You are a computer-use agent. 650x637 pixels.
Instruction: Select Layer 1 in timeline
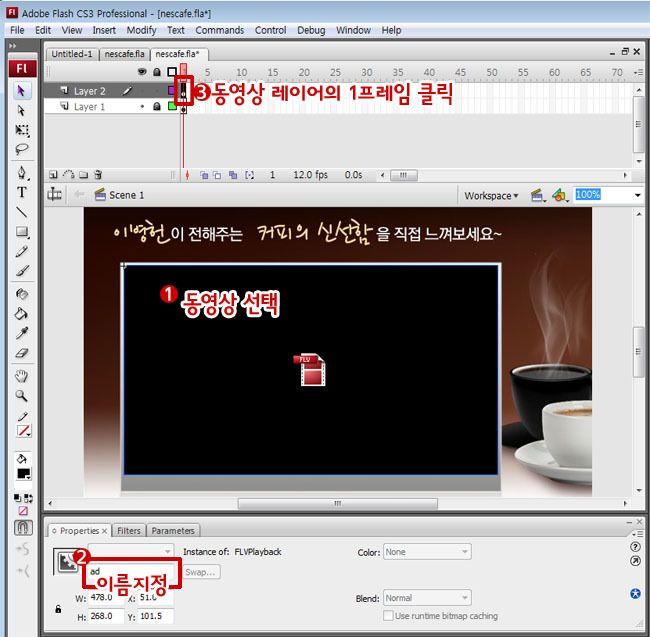[x=89, y=107]
